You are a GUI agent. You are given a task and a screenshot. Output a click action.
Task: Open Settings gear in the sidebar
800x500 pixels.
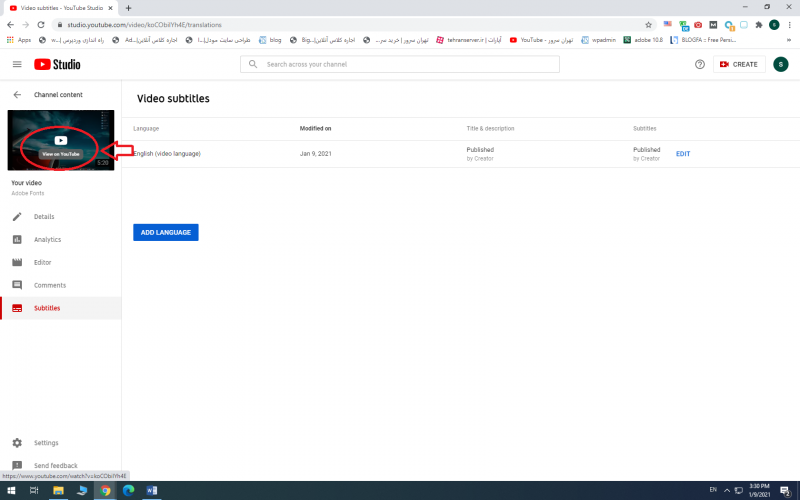click(x=17, y=442)
